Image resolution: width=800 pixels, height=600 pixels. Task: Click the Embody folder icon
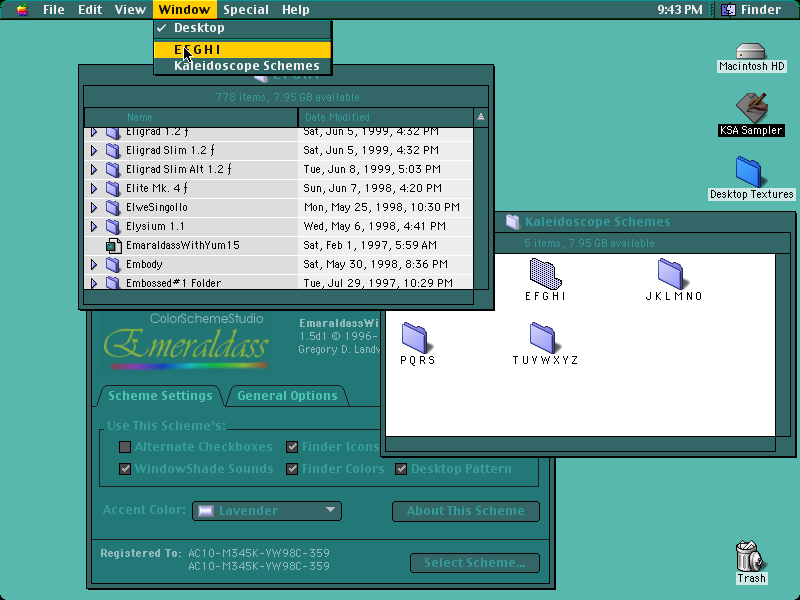pyautogui.click(x=113, y=264)
